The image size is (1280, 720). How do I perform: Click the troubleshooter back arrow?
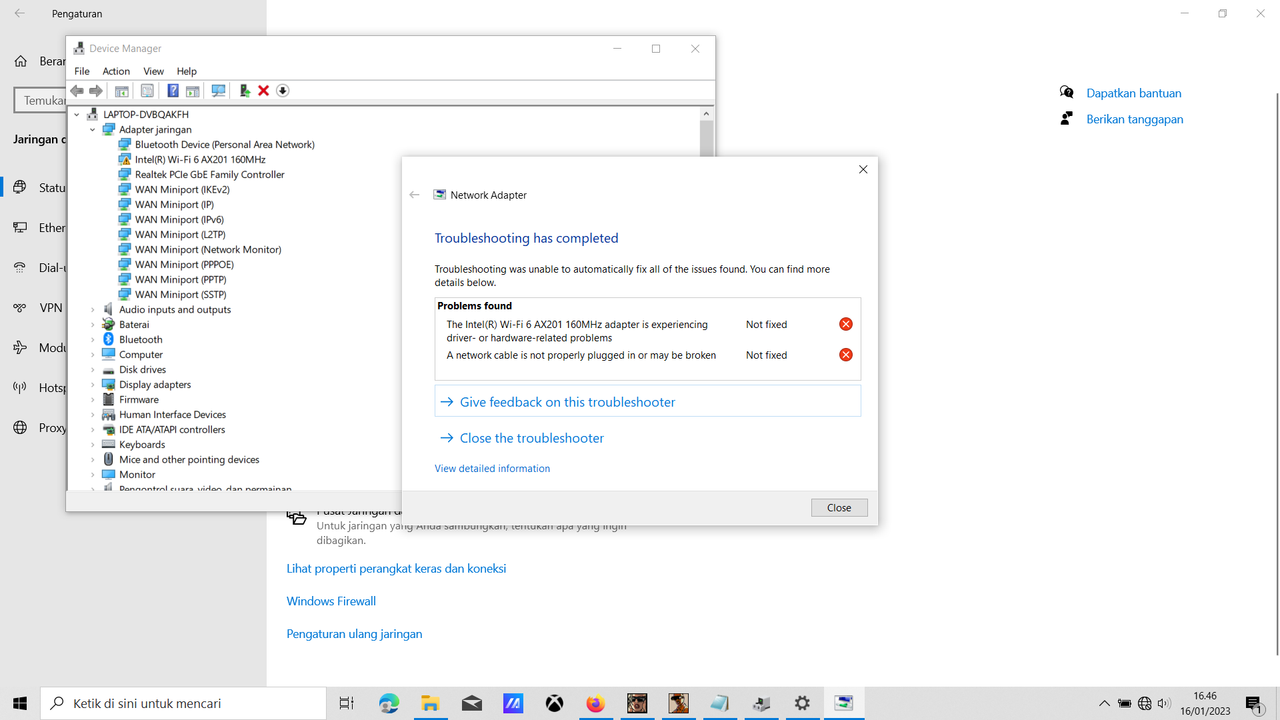pyautogui.click(x=415, y=195)
